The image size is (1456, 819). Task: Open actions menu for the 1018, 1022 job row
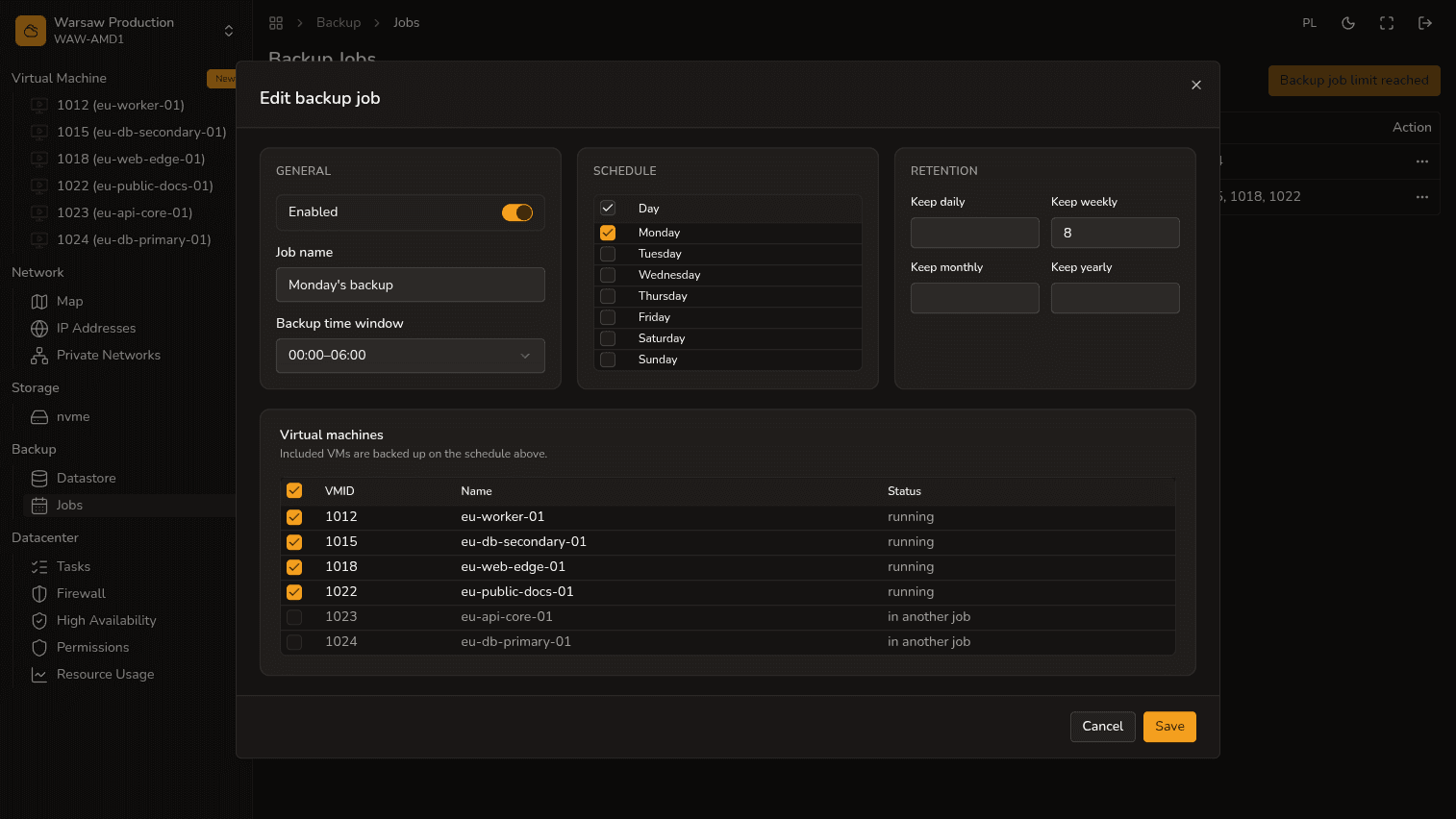coord(1422,197)
